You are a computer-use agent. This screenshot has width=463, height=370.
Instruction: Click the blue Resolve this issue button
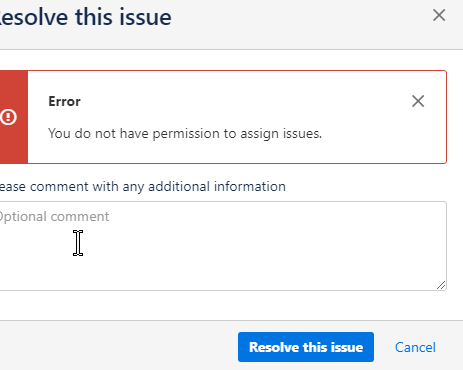[x=306, y=347]
